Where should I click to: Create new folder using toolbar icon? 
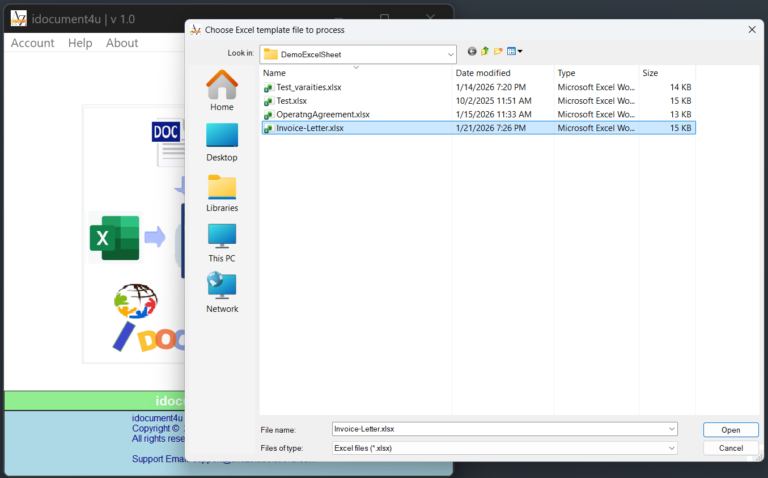tap(498, 51)
